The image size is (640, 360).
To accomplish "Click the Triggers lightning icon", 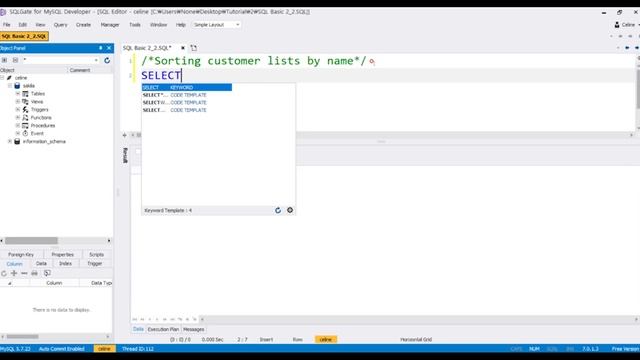I will click(25, 110).
